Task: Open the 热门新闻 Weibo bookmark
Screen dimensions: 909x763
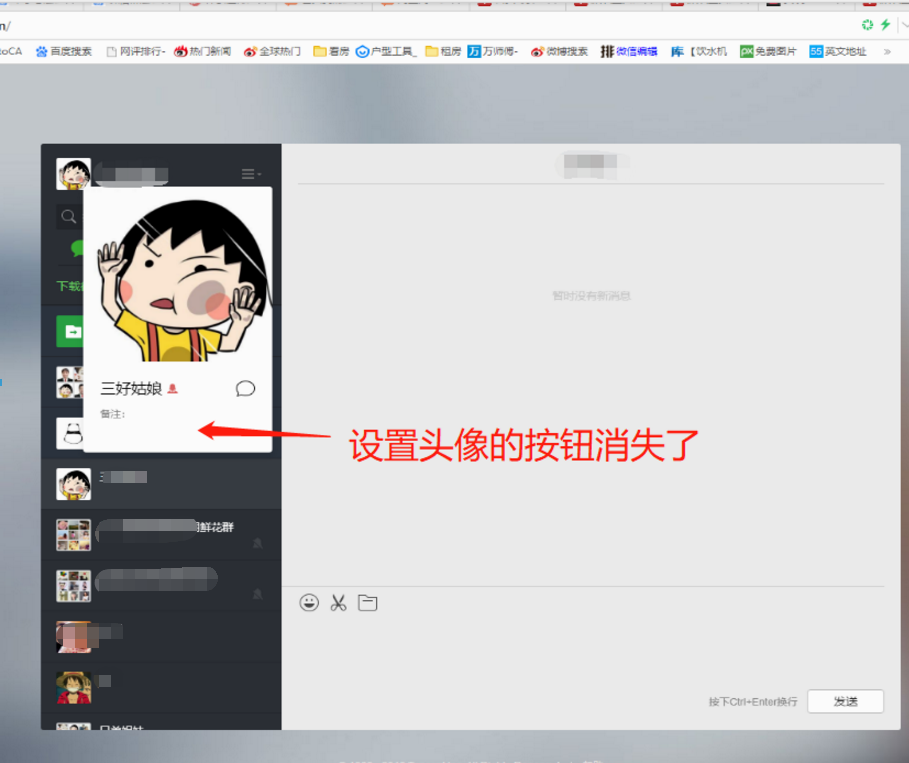Action: [203, 52]
